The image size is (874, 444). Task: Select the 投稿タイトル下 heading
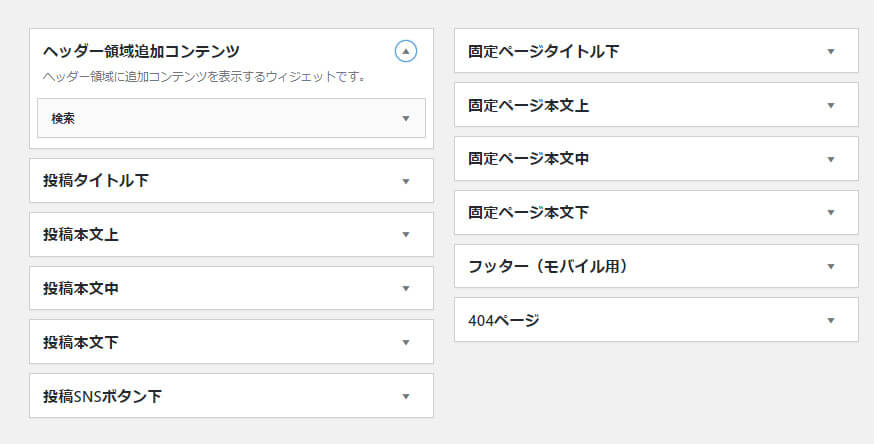tap(96, 180)
